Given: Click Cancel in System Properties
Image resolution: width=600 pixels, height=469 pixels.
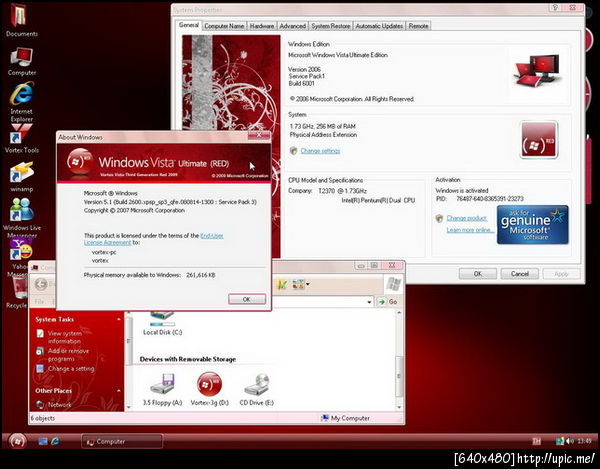Looking at the screenshot, I should pos(520,274).
